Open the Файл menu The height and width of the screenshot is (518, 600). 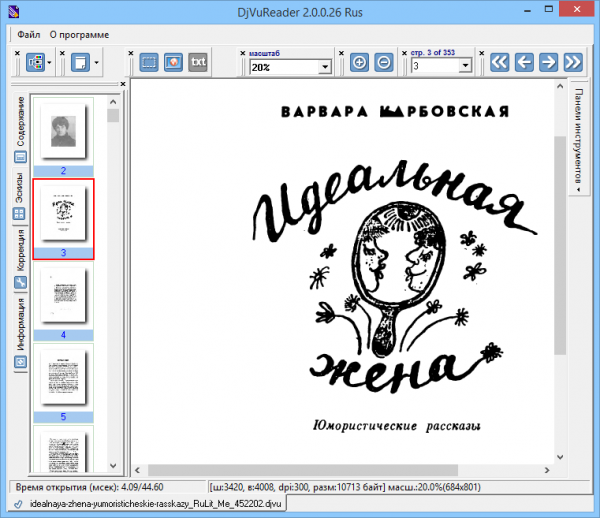point(29,35)
